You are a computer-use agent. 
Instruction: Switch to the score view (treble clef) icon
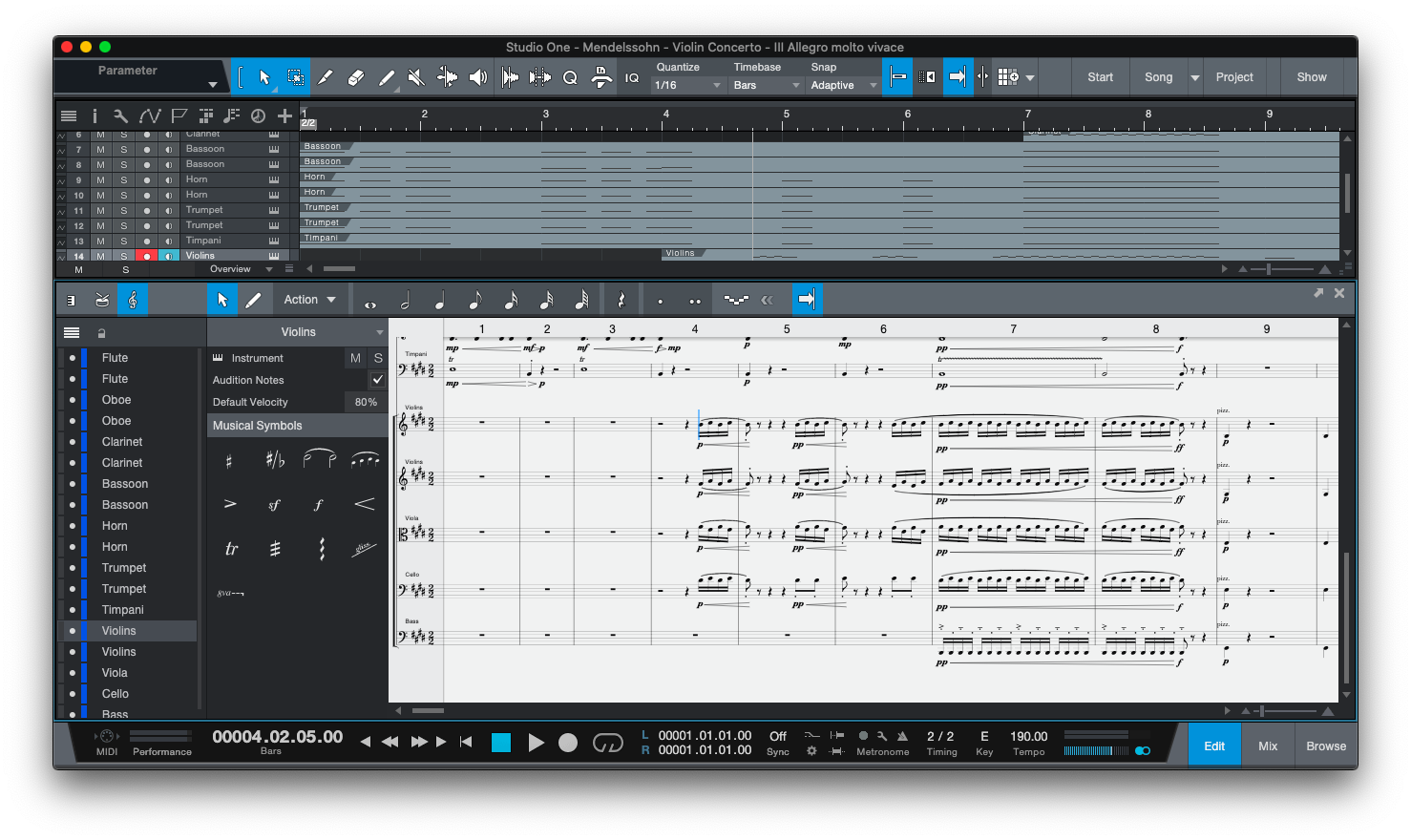pyautogui.click(x=133, y=300)
